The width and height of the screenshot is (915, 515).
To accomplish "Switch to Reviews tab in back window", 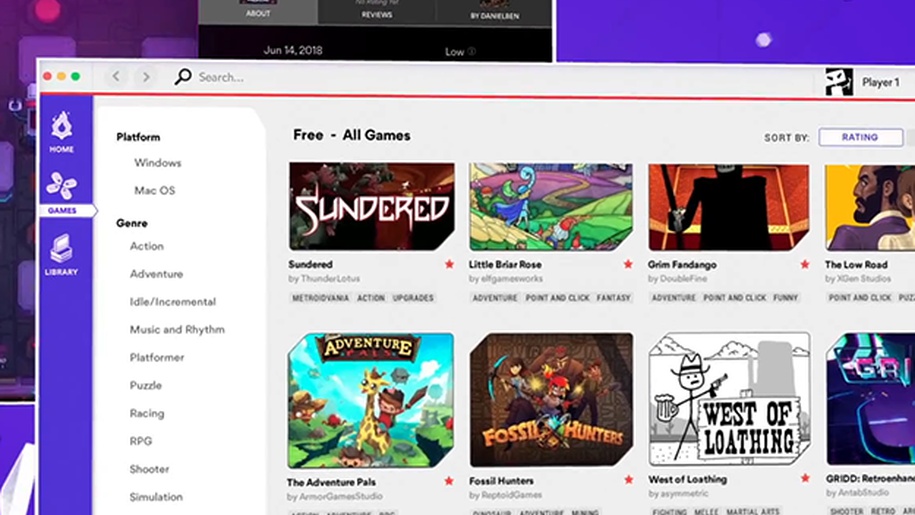I will tap(377, 12).
